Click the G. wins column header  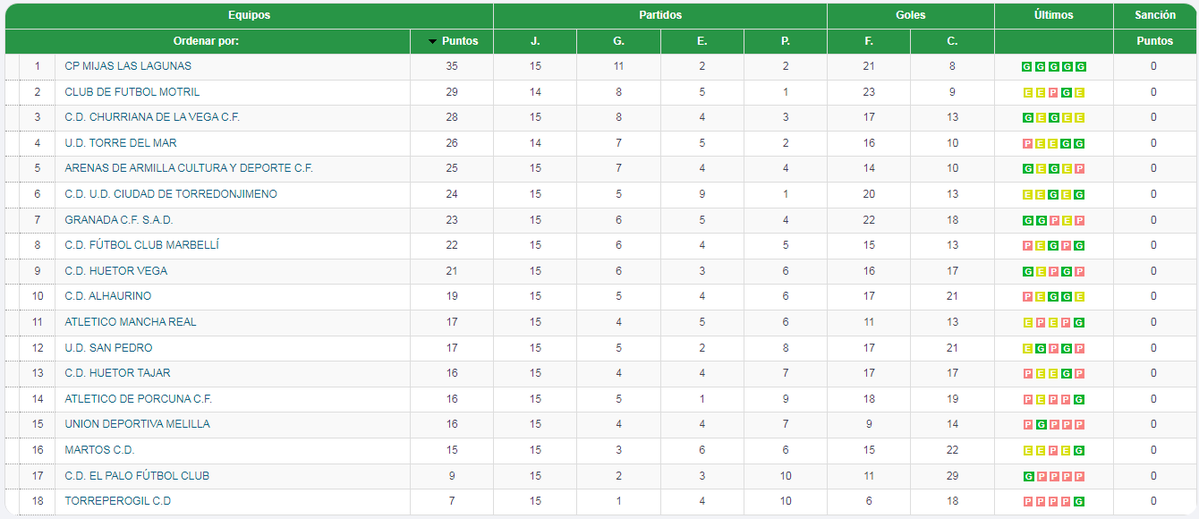(618, 42)
